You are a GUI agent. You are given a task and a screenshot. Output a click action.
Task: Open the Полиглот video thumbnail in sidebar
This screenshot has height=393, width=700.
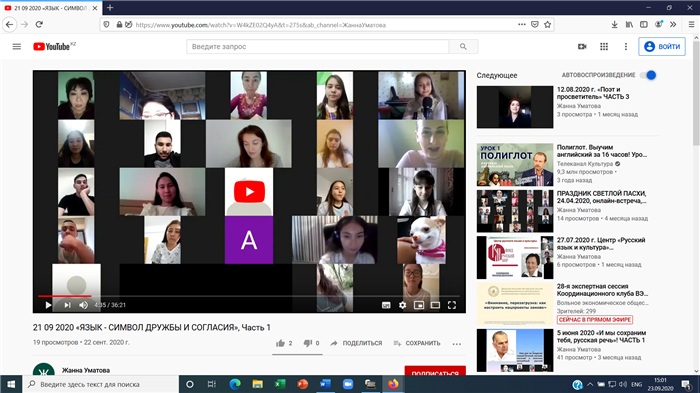tap(515, 165)
